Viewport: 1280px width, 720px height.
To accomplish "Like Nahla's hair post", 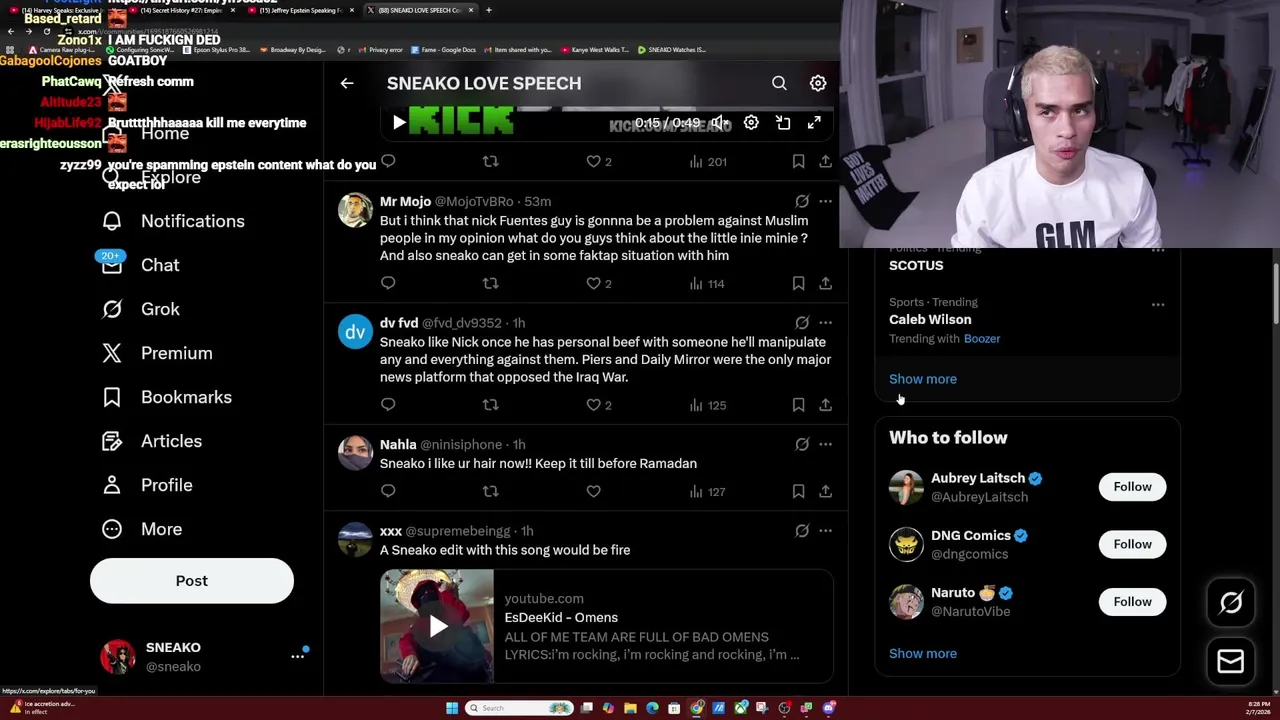I will click(x=593, y=491).
